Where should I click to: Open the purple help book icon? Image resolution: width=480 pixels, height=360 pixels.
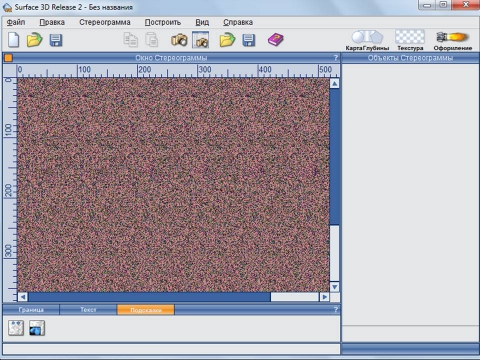click(276, 40)
